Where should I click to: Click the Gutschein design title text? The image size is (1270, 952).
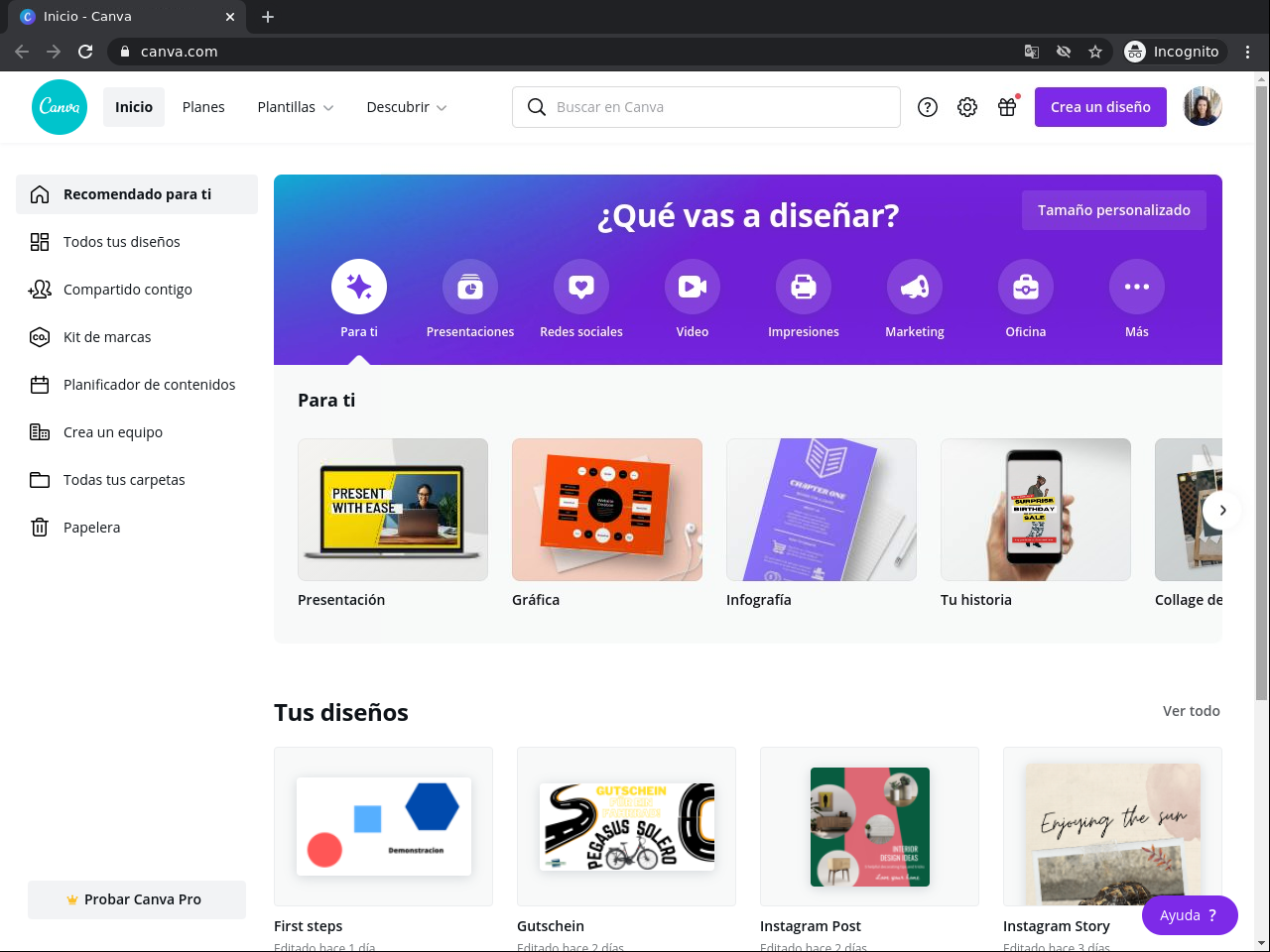[x=551, y=926]
